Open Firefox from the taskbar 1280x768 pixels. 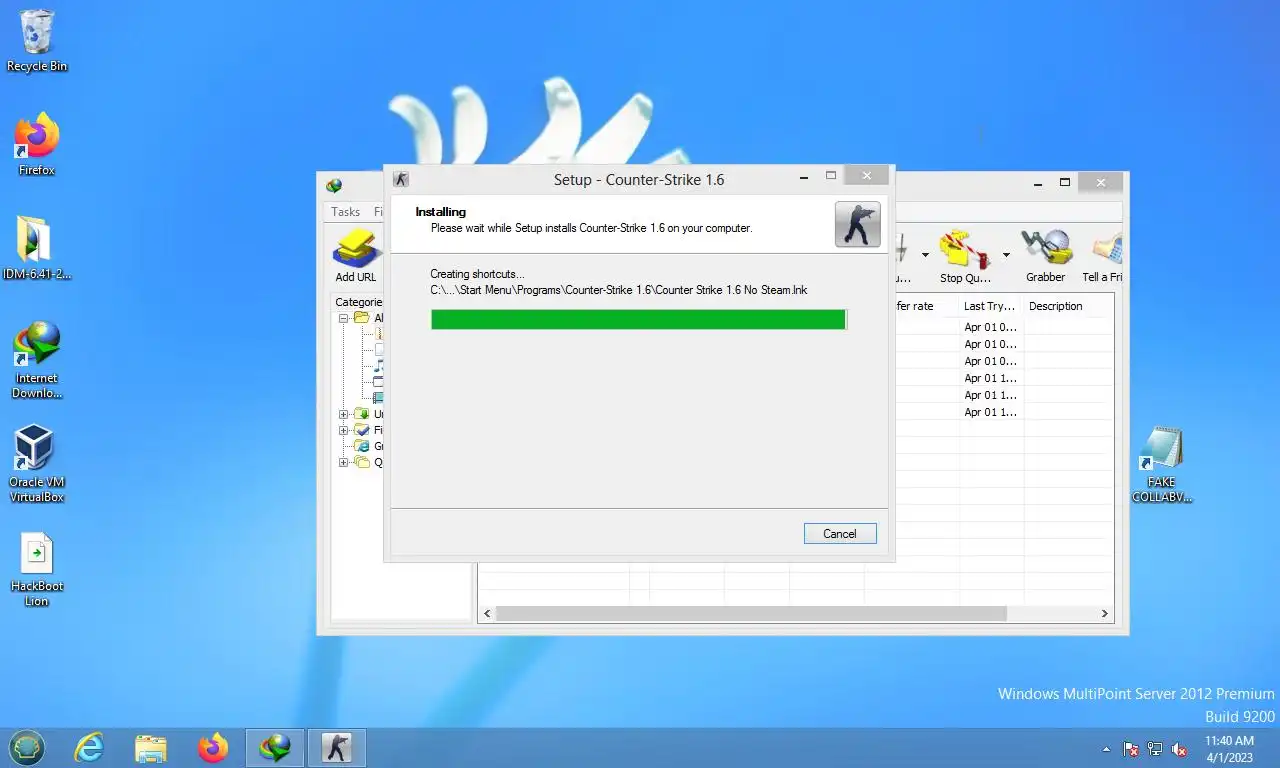(213, 747)
